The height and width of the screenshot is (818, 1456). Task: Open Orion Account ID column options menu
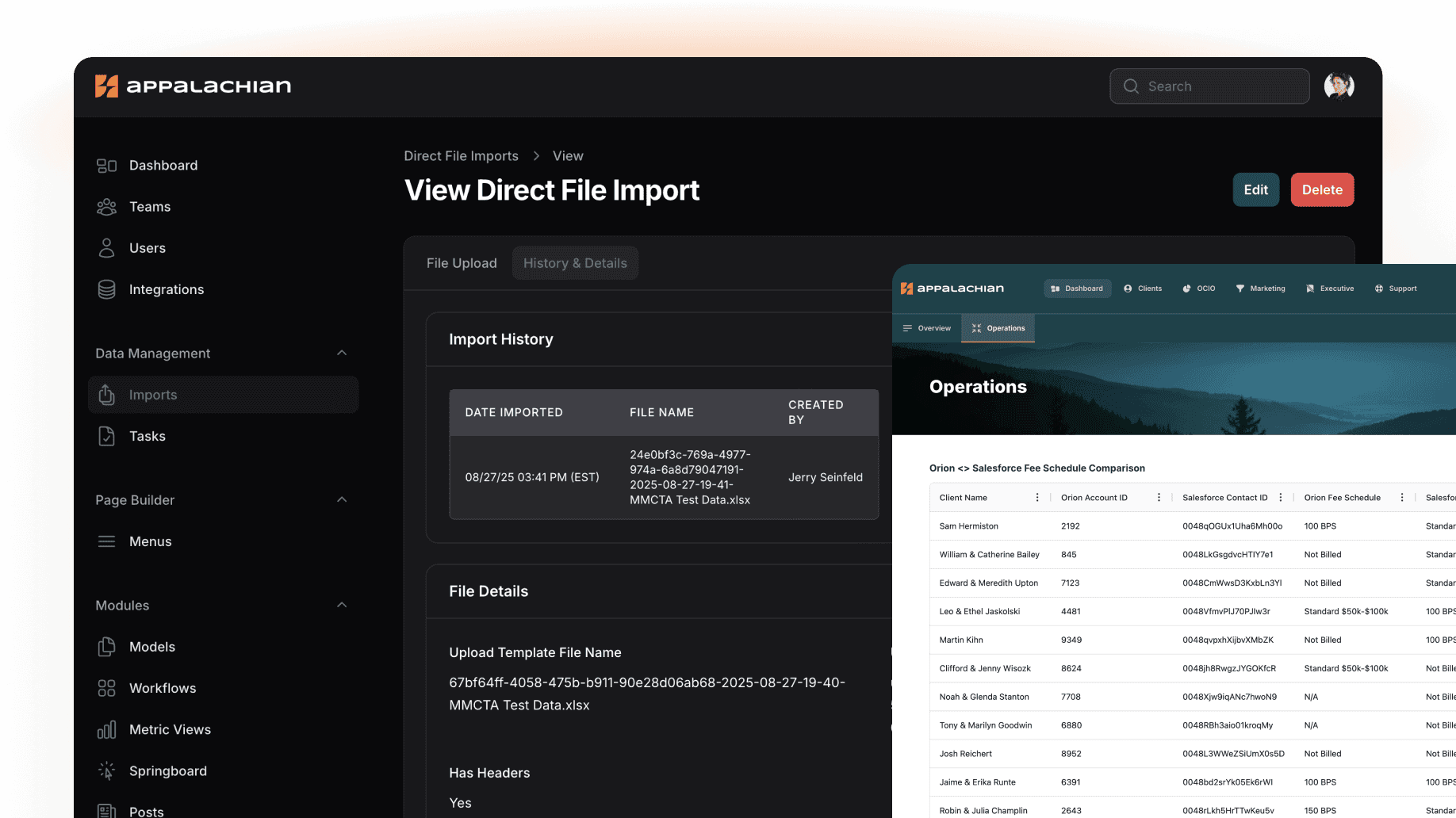click(1159, 498)
